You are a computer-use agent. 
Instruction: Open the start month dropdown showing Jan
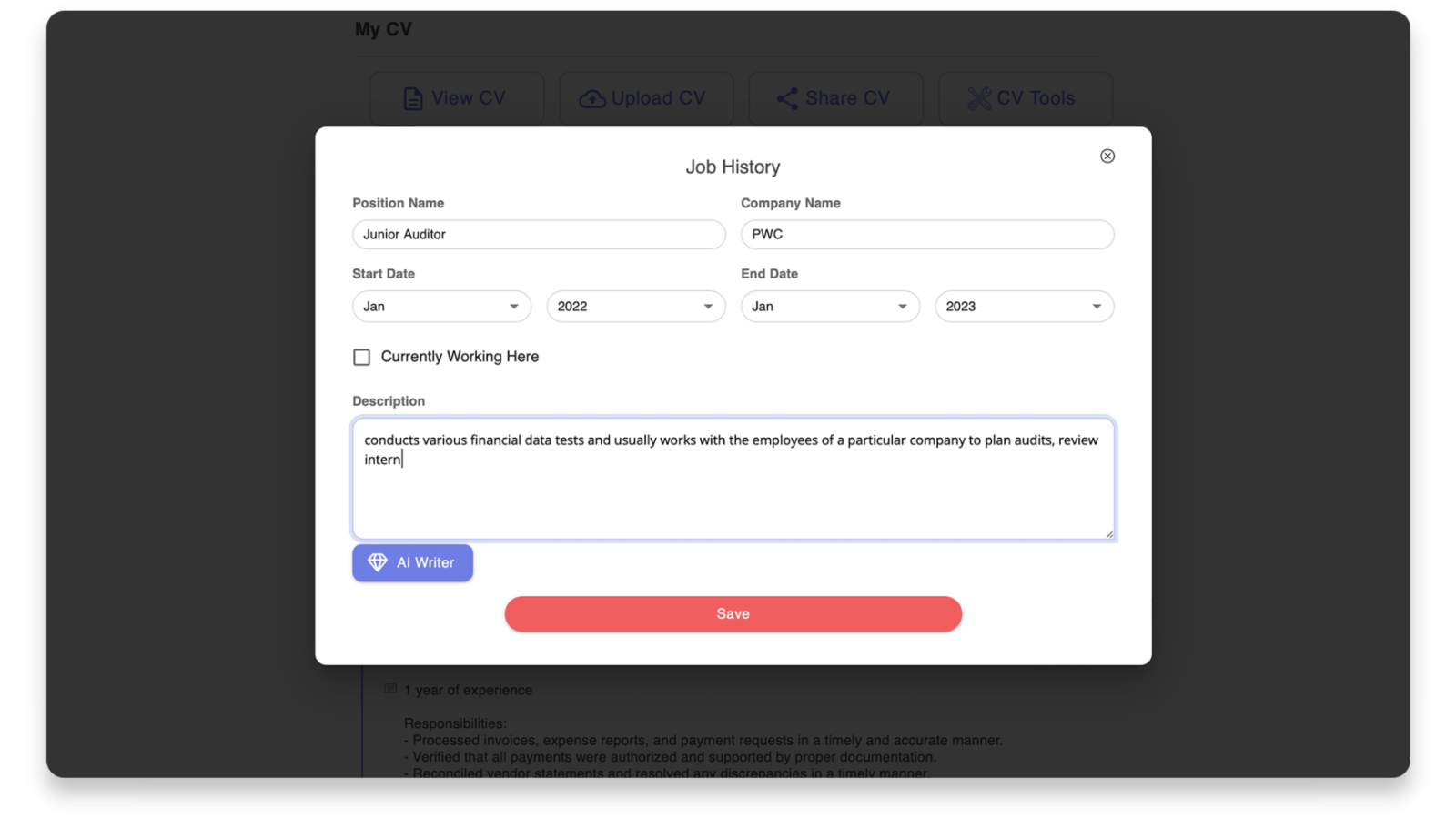pyautogui.click(x=441, y=306)
